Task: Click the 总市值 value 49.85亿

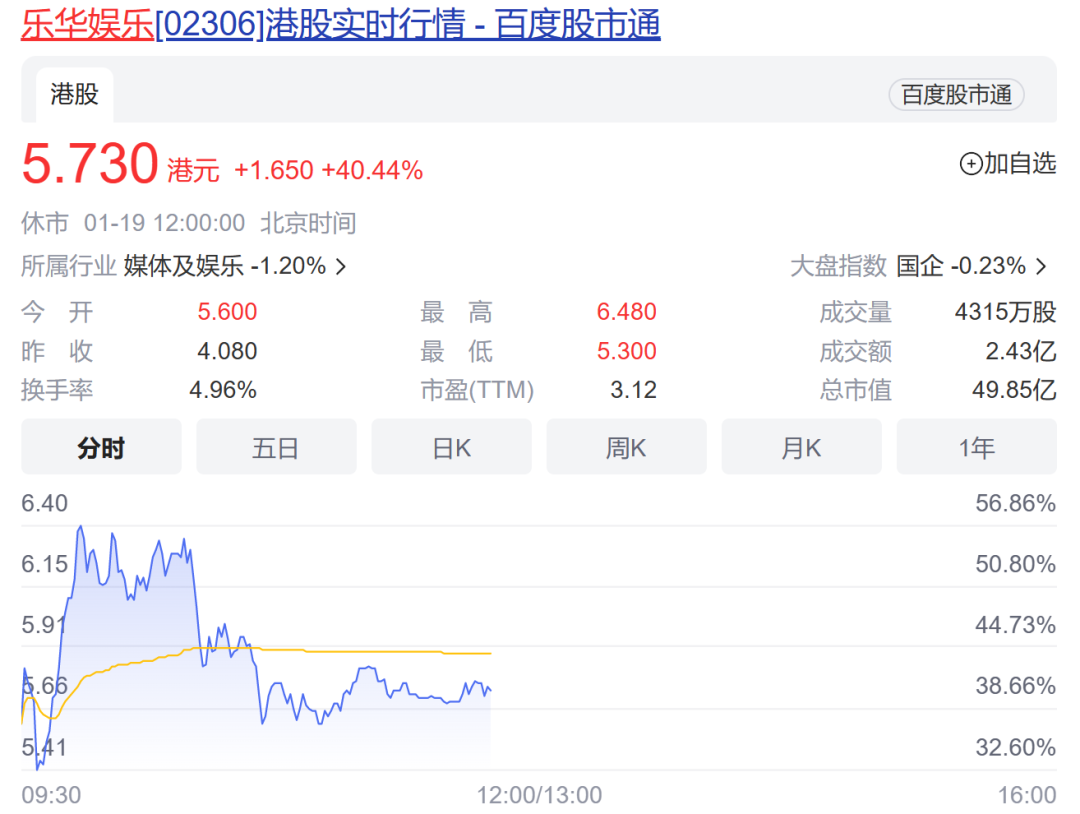Action: [x=1013, y=390]
